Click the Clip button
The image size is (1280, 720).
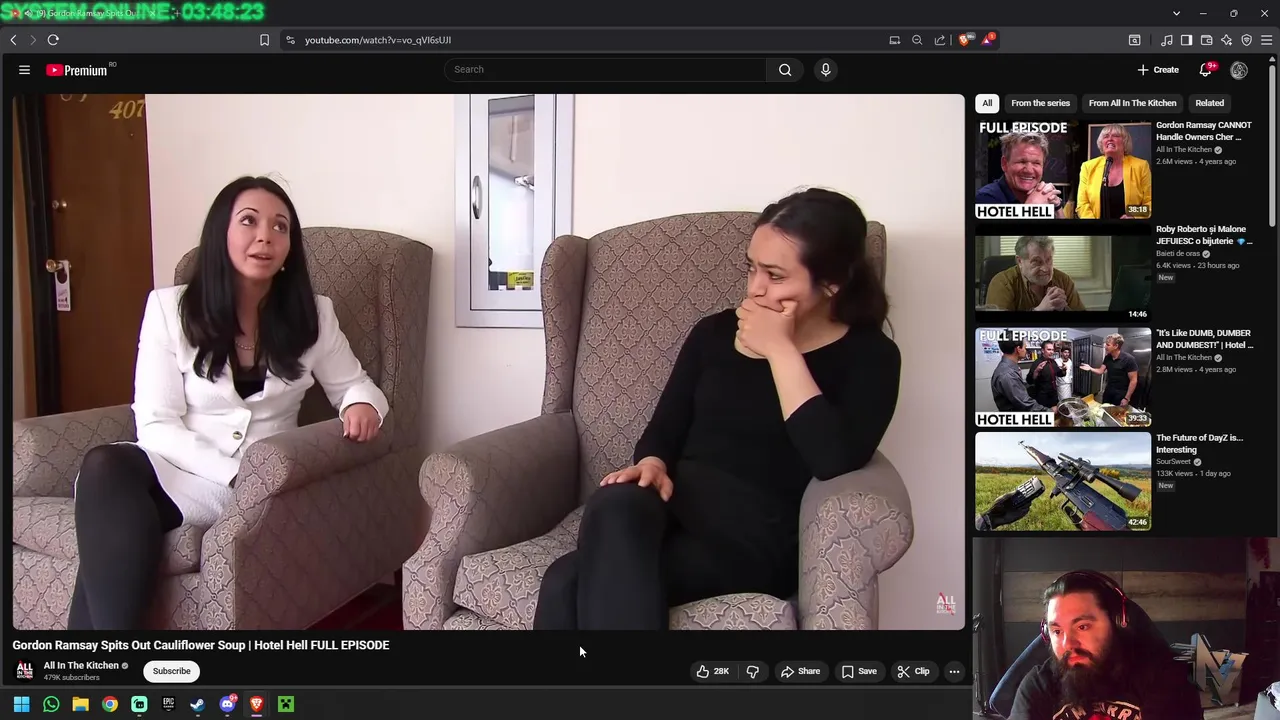[x=913, y=672]
